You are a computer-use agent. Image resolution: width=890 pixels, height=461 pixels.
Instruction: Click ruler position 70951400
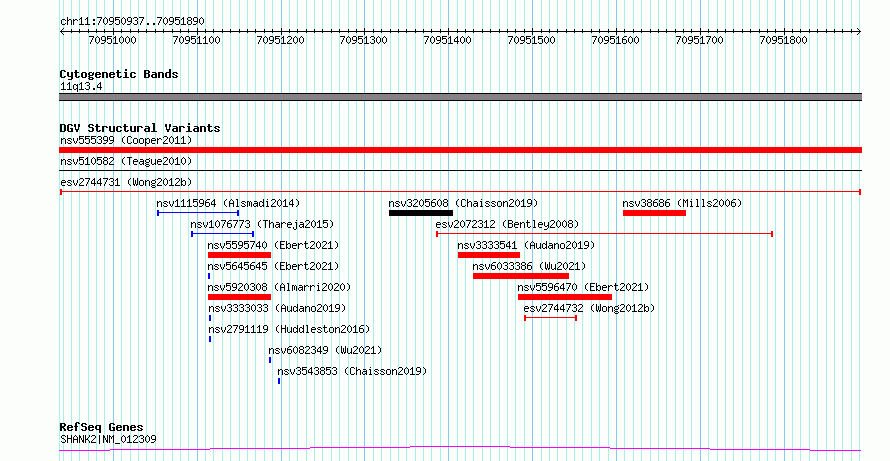tap(448, 40)
